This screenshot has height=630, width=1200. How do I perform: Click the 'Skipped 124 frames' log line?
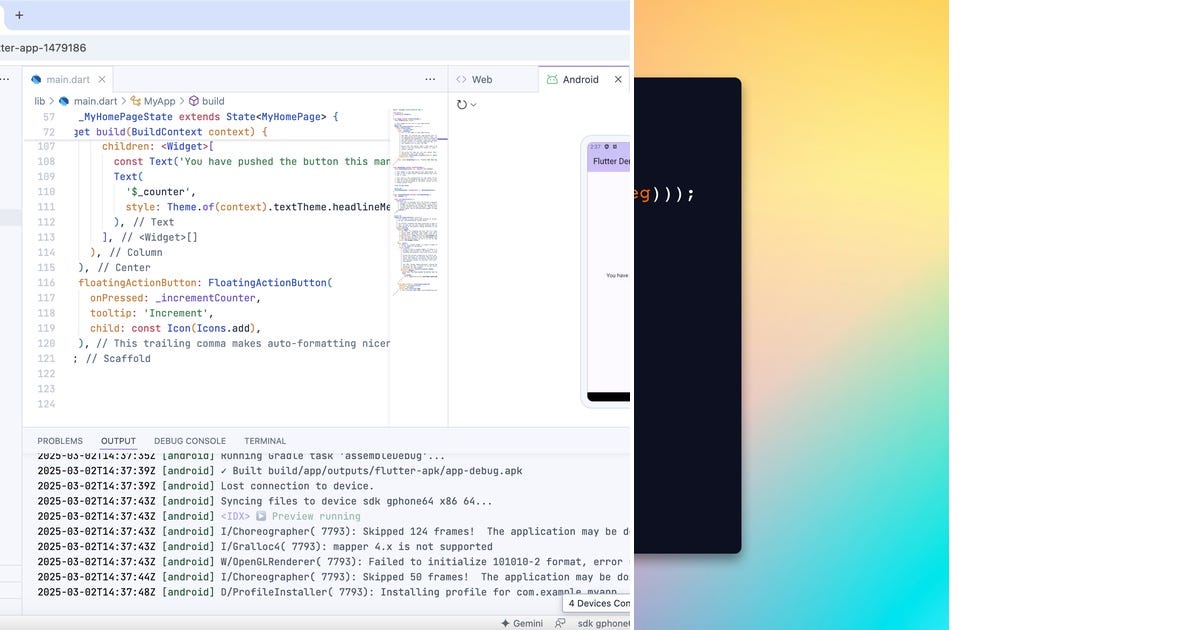coord(426,531)
